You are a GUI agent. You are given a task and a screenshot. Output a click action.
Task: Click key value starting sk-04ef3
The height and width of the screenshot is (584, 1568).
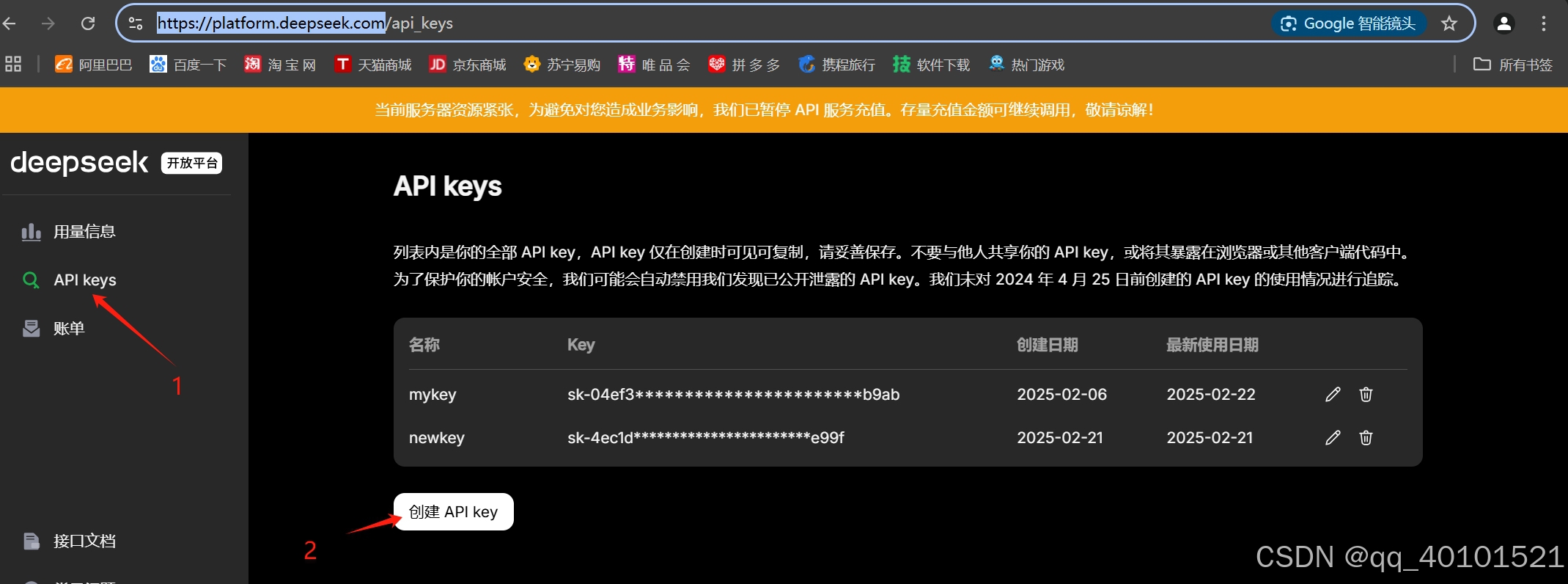[733, 395]
